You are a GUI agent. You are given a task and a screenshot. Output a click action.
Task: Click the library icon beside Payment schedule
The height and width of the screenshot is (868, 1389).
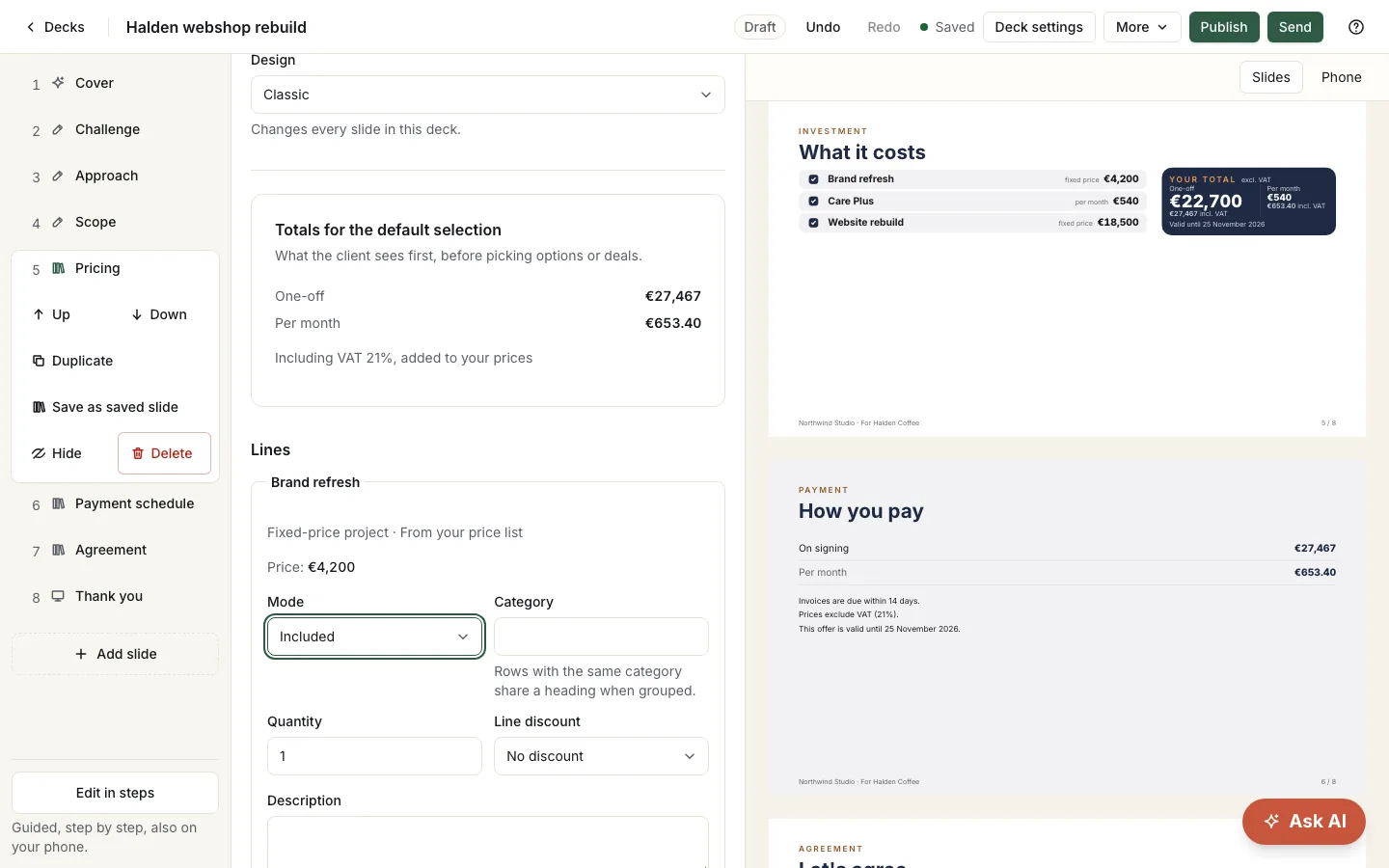58,503
